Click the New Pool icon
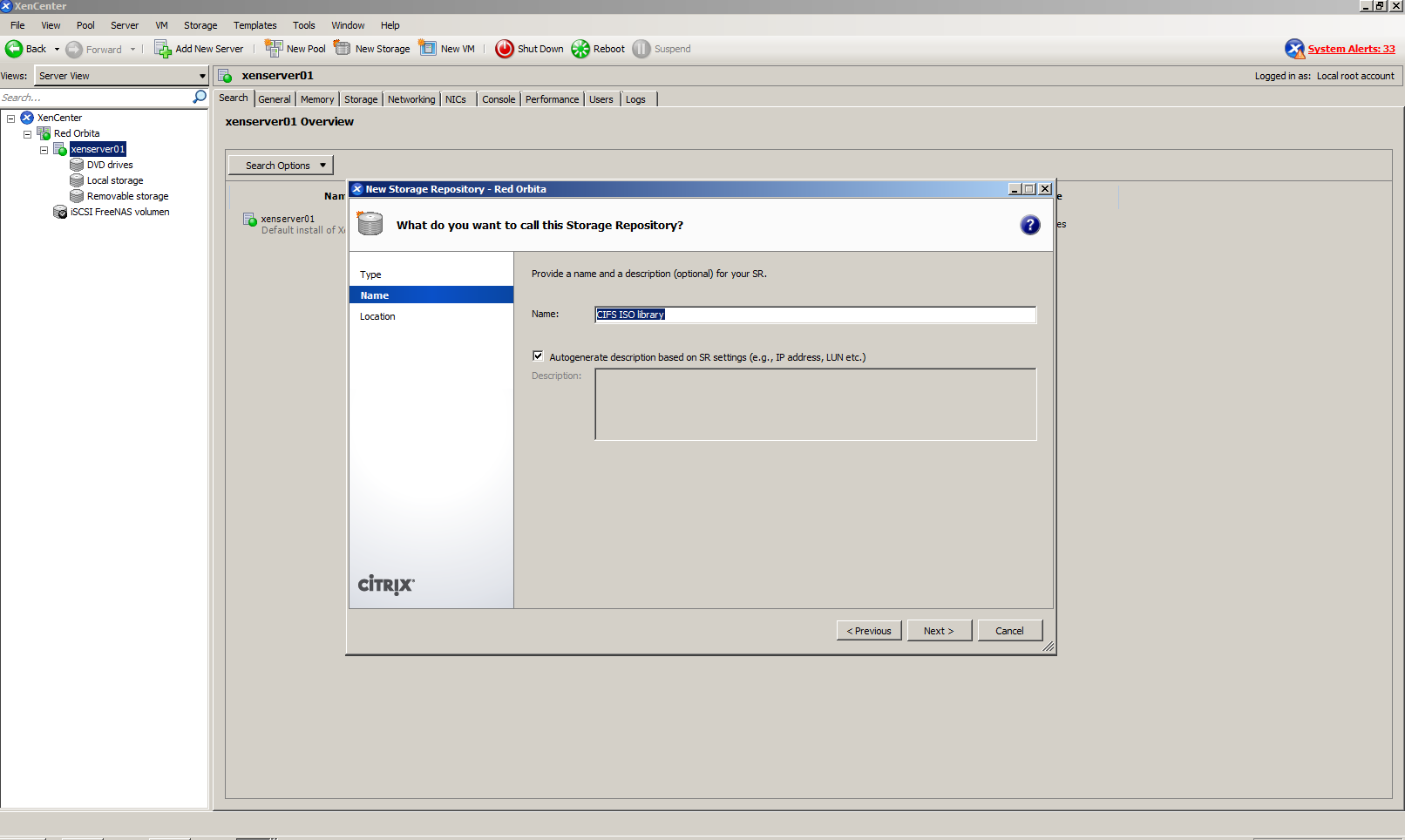 (x=274, y=49)
